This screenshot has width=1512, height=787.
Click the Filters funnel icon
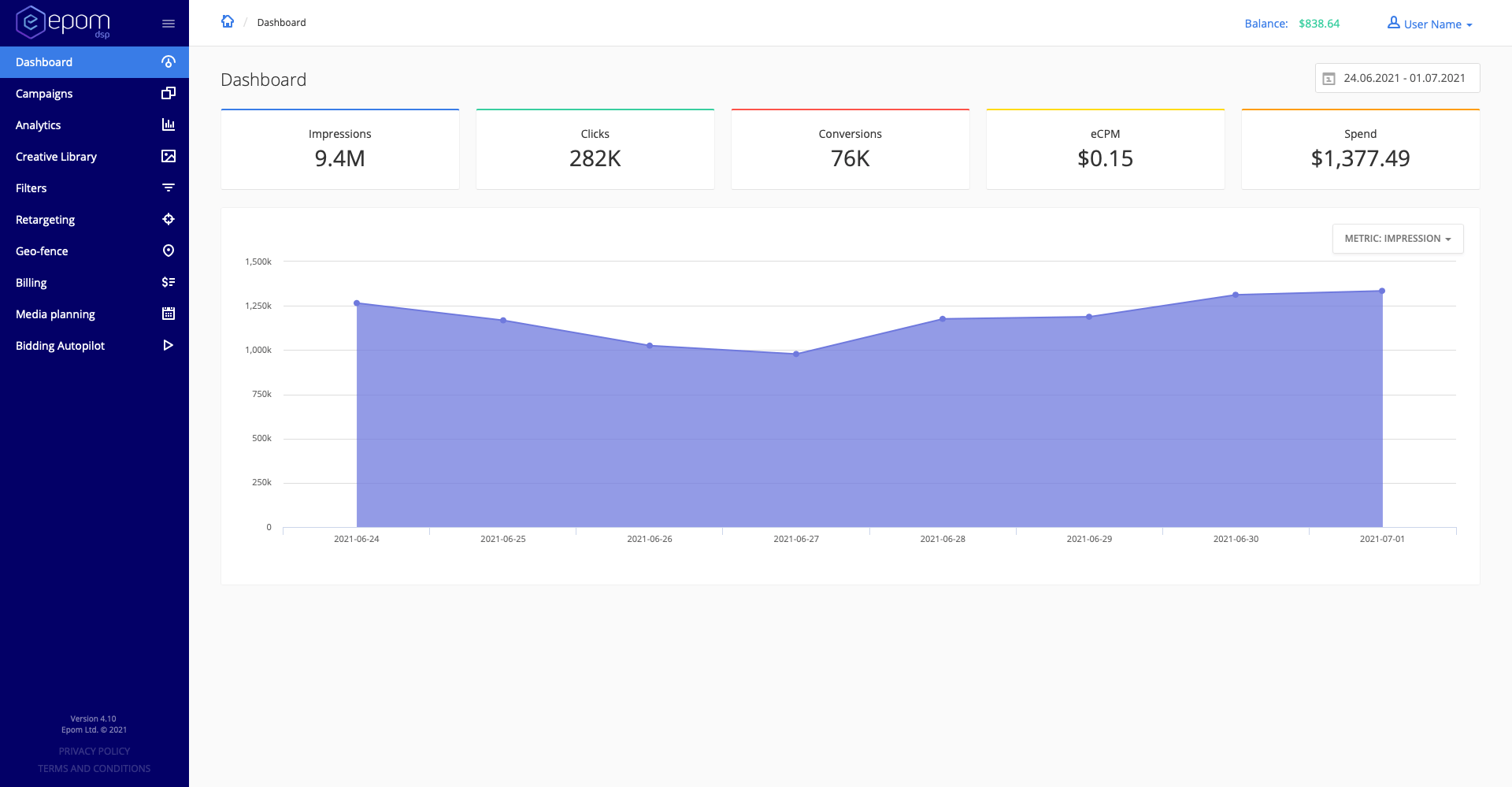tap(169, 187)
